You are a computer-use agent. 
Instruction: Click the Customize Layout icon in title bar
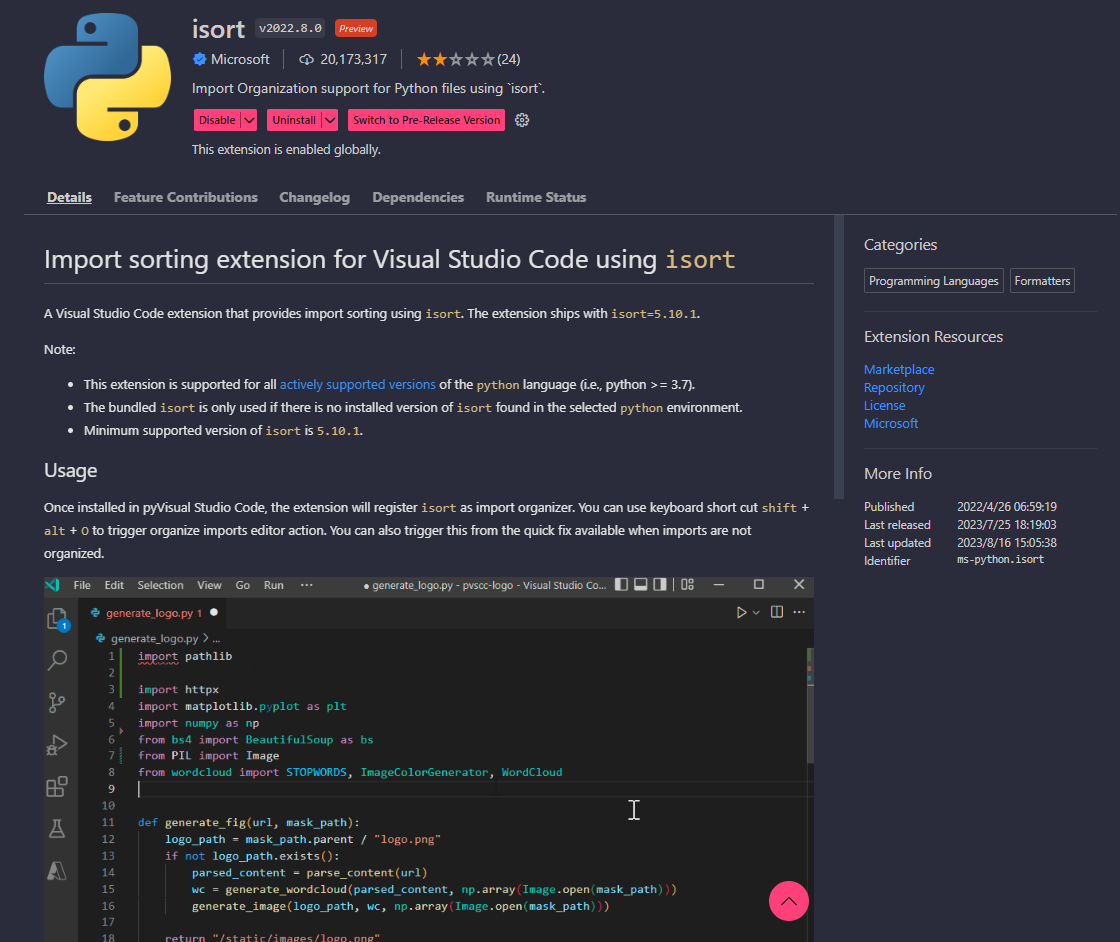click(x=687, y=584)
